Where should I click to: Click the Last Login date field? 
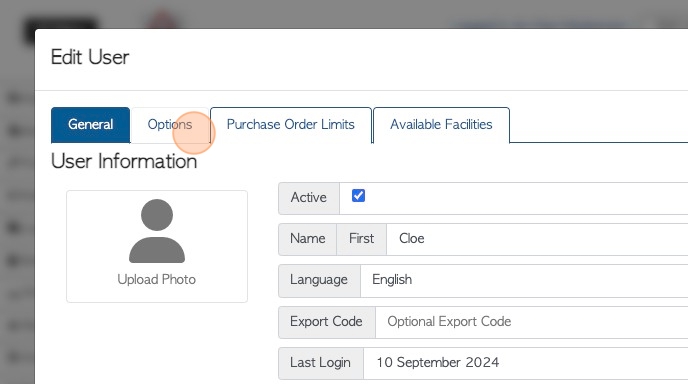tap(526, 363)
